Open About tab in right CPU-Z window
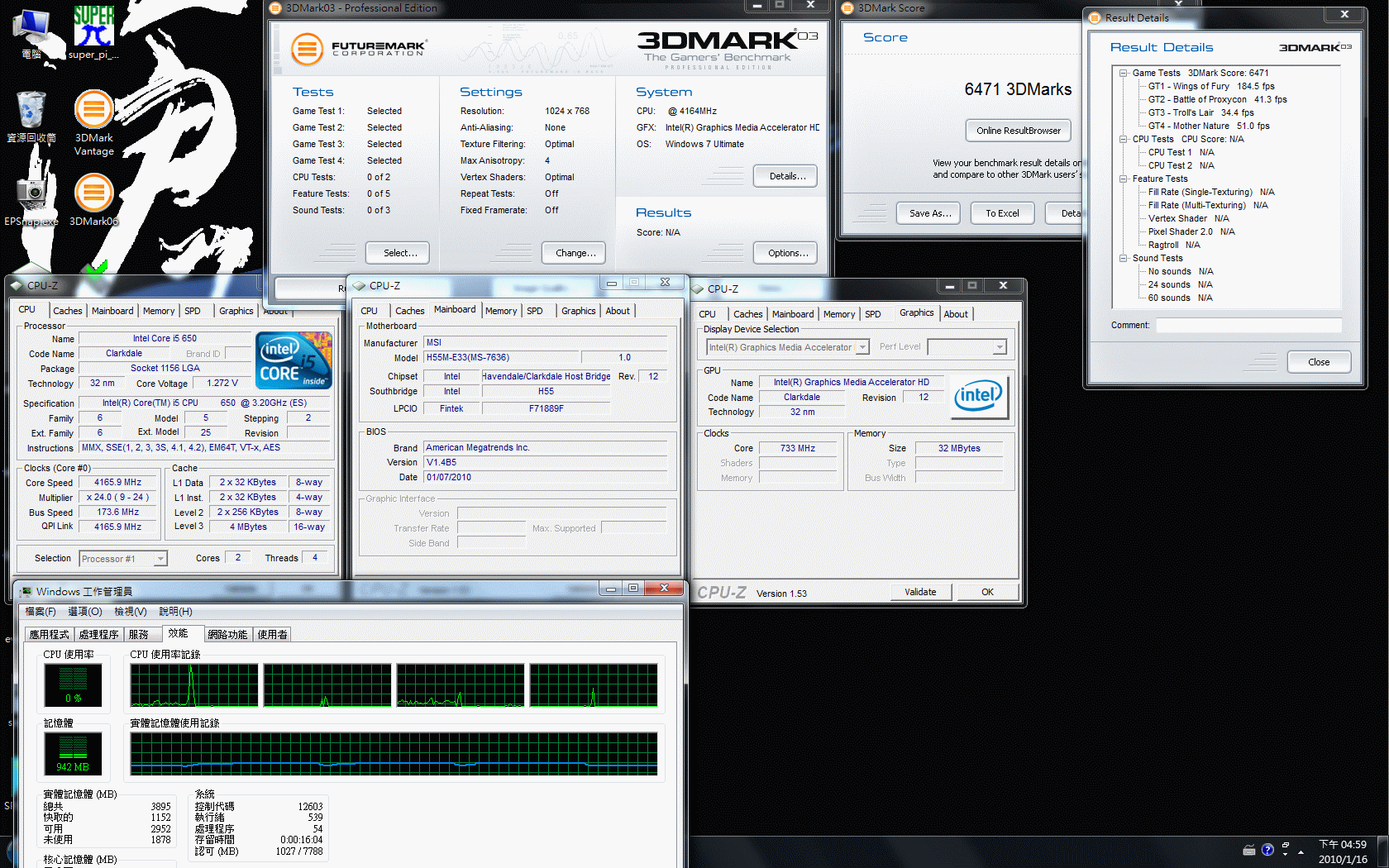This screenshot has width=1389, height=868. pyautogui.click(x=956, y=314)
